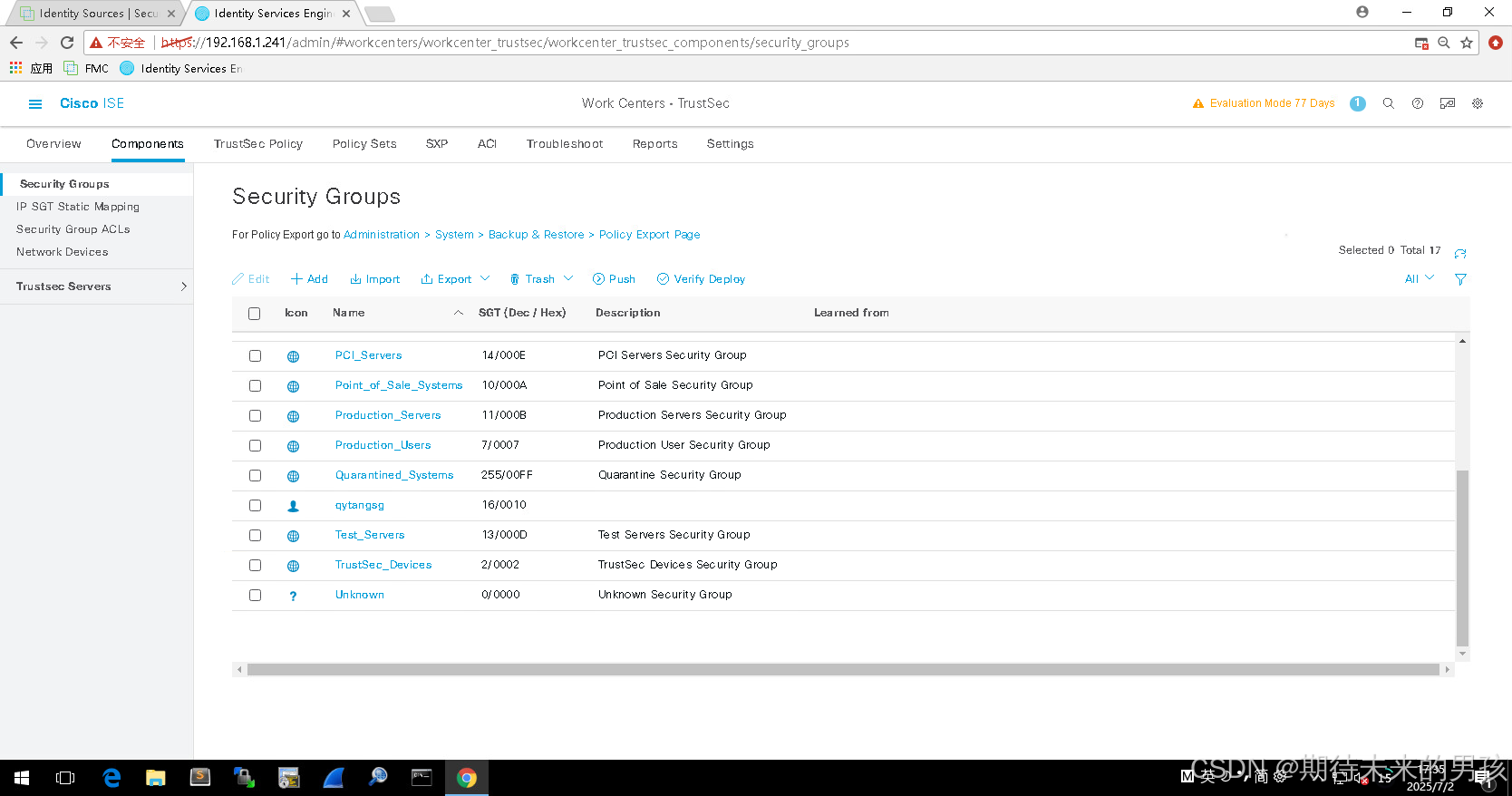The width and height of the screenshot is (1512, 796).
Task: Click the table vertical scrollbar thumb
Action: (x=1462, y=558)
